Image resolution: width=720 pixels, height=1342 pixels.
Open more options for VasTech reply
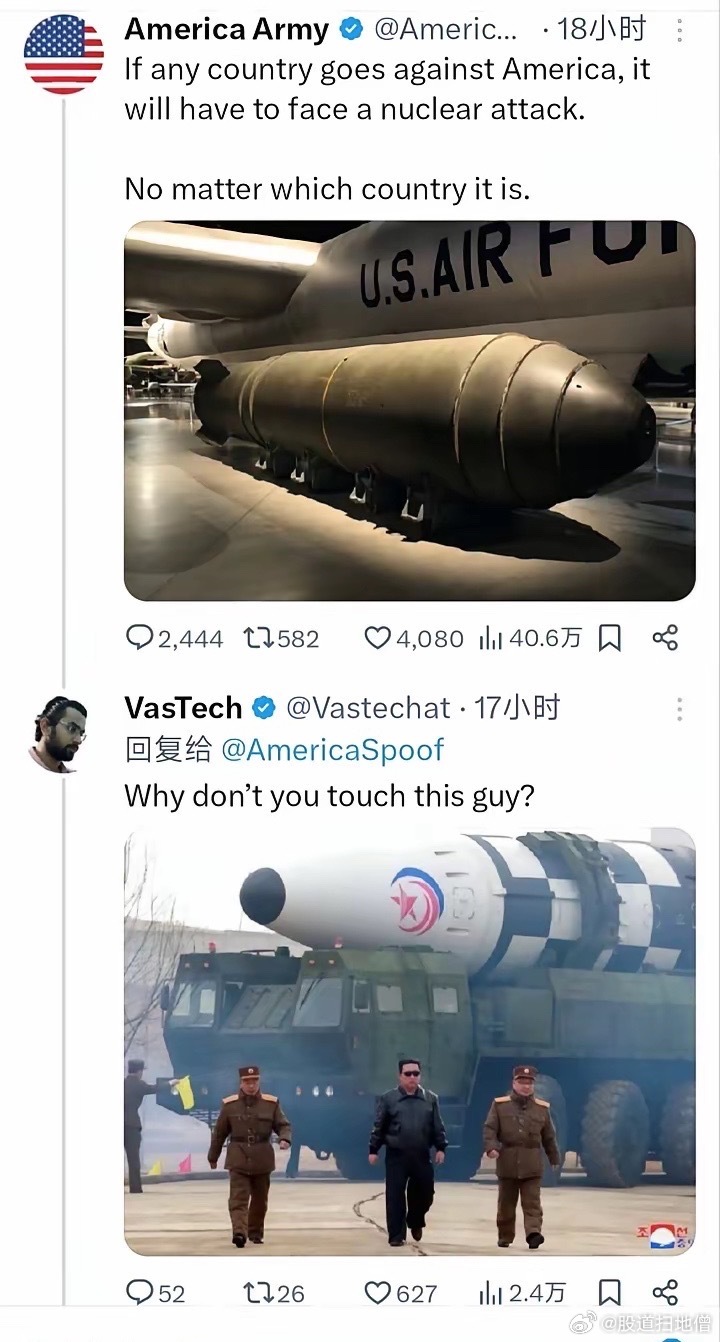click(x=680, y=709)
